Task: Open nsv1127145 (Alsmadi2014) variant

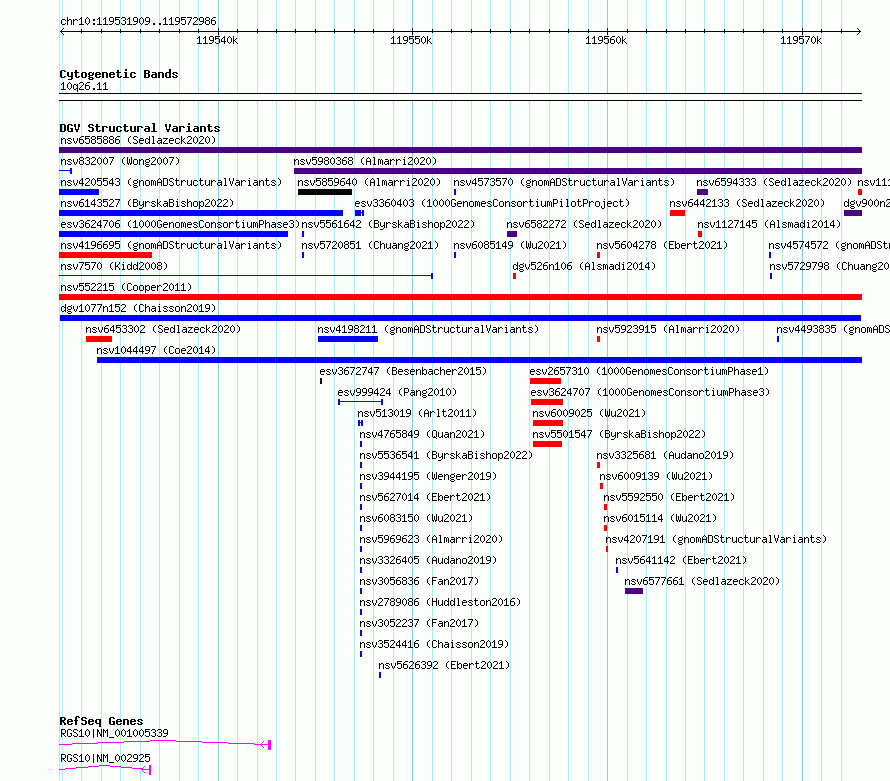Action: tap(769, 224)
